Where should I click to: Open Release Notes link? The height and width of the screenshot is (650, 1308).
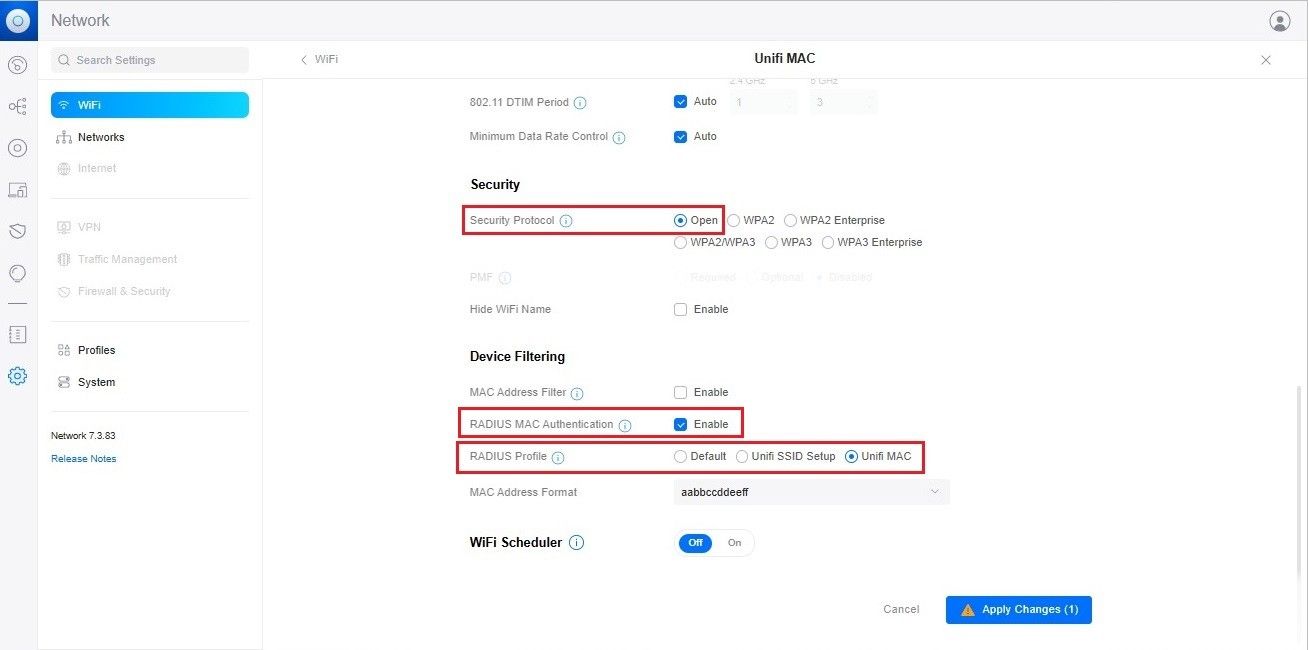pyautogui.click(x=84, y=459)
